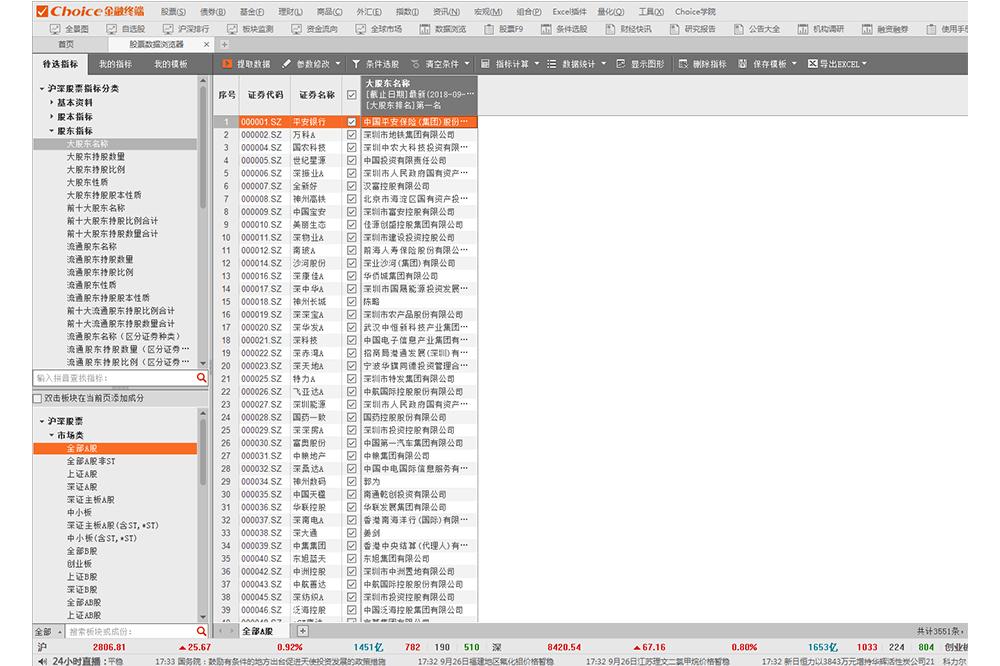Select 大股东持股数量 indicator
This screenshot has height=666, width=1000.
(96, 156)
